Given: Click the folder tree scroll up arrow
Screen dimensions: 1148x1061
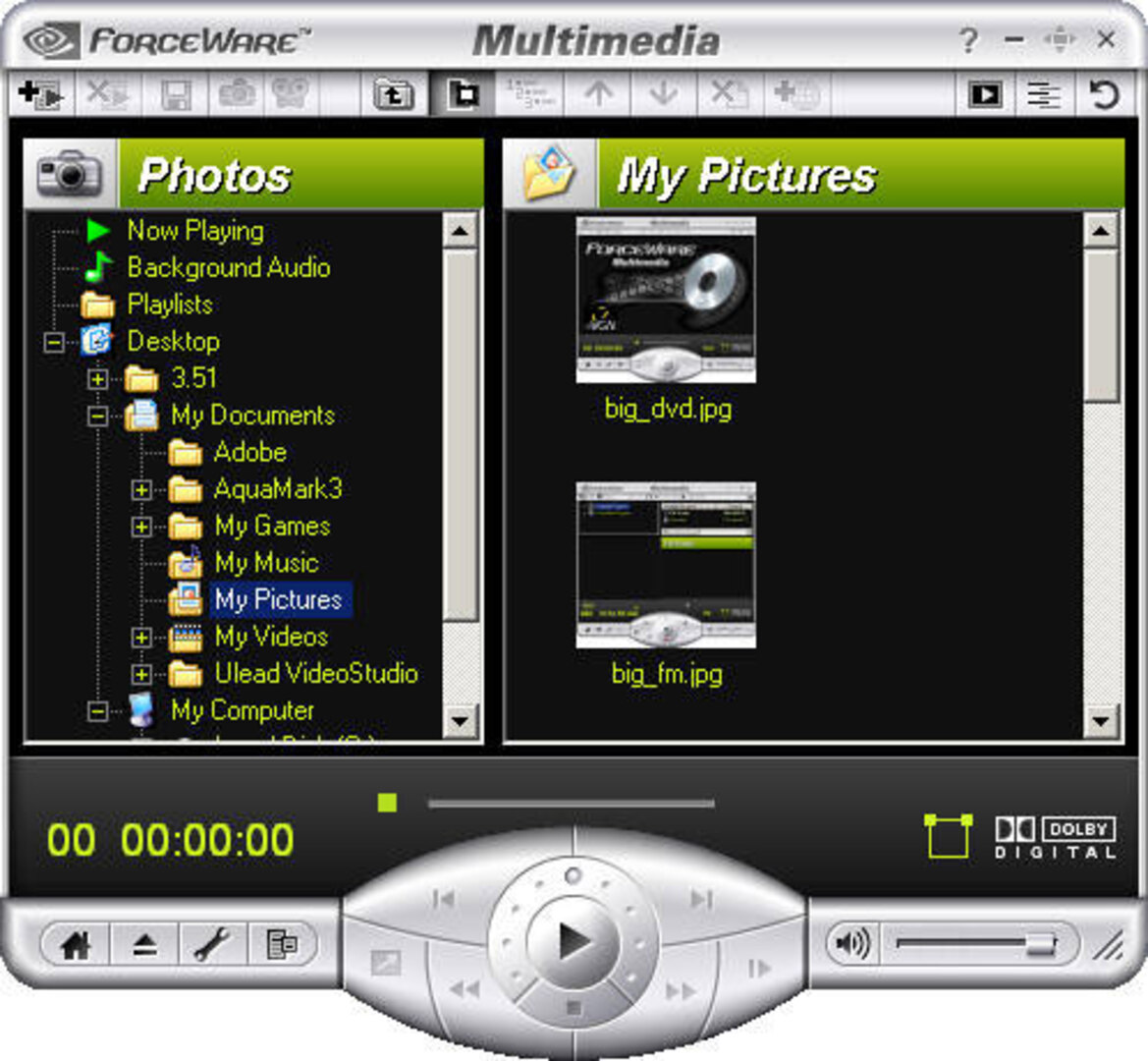Looking at the screenshot, I should [461, 232].
